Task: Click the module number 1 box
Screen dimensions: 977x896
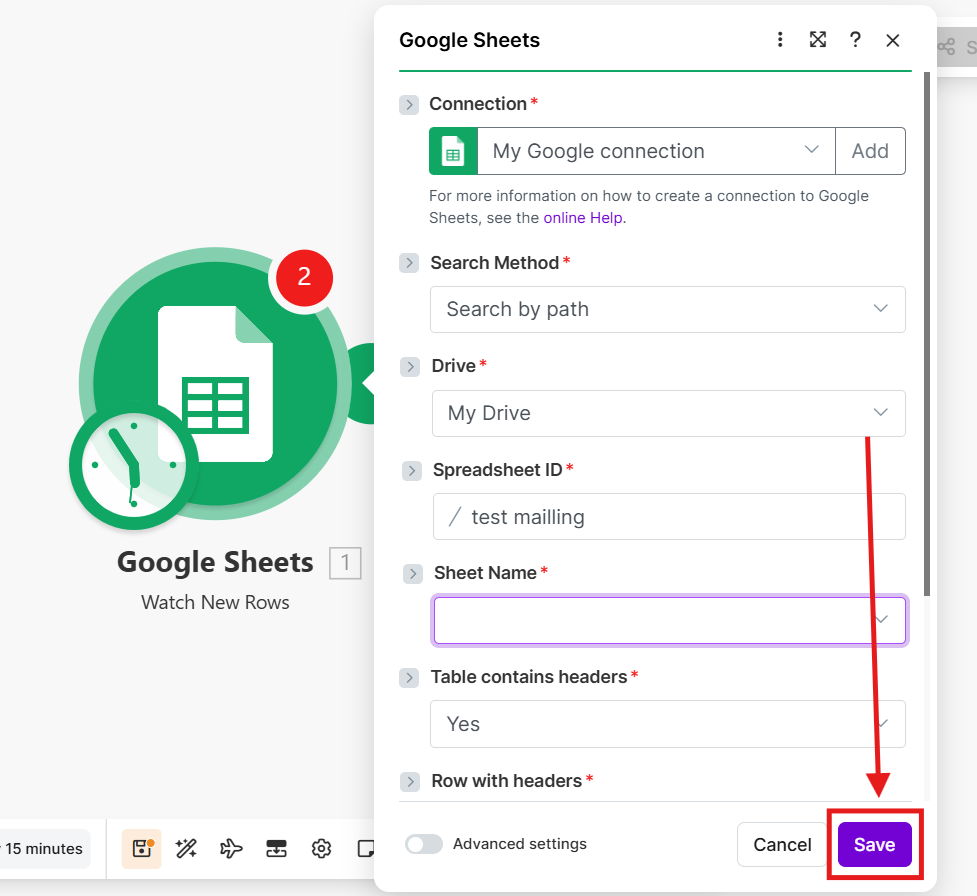Action: click(x=345, y=563)
